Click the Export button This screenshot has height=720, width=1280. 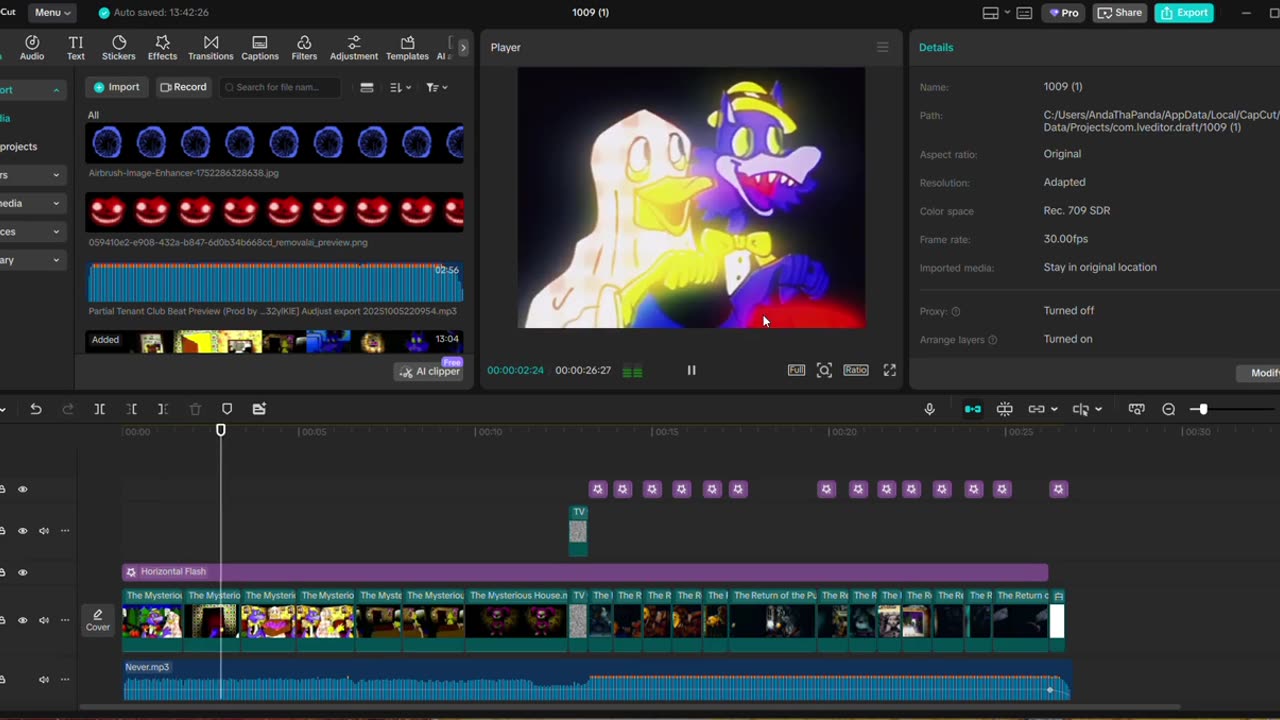click(1183, 13)
